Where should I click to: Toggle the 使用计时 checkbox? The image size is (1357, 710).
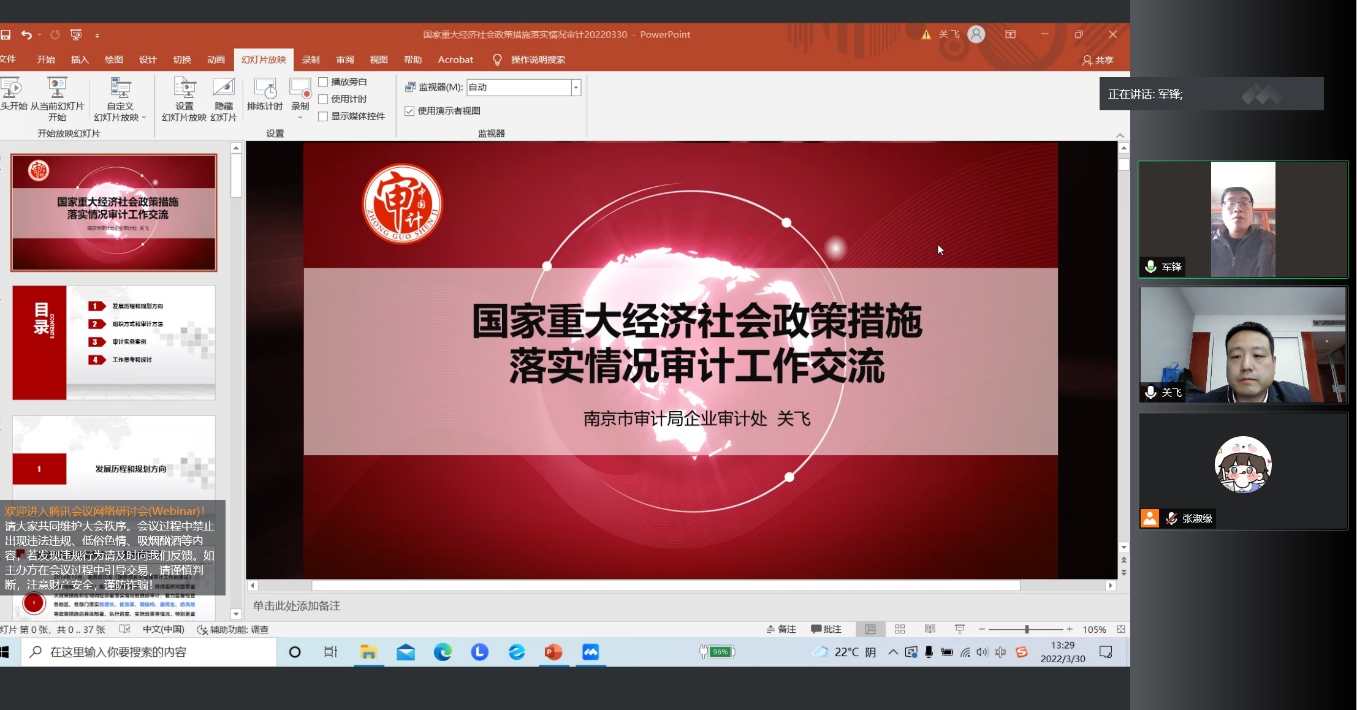323,99
